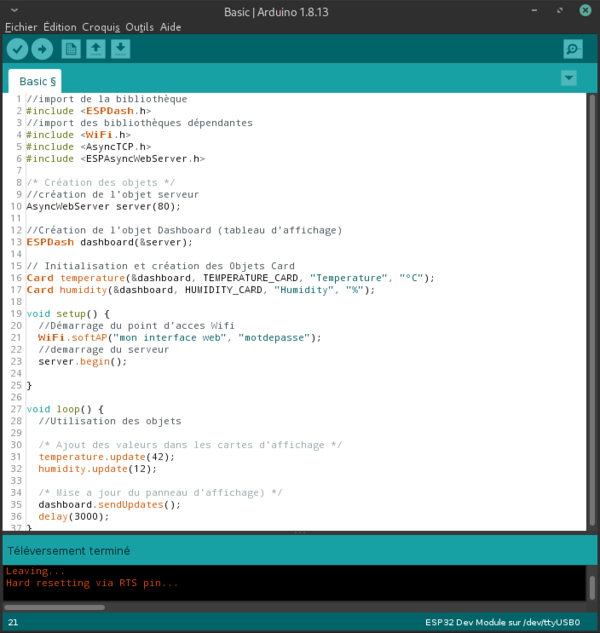This screenshot has height=633, width=600.
Task: Open the Édition menu
Action: pos(60,27)
